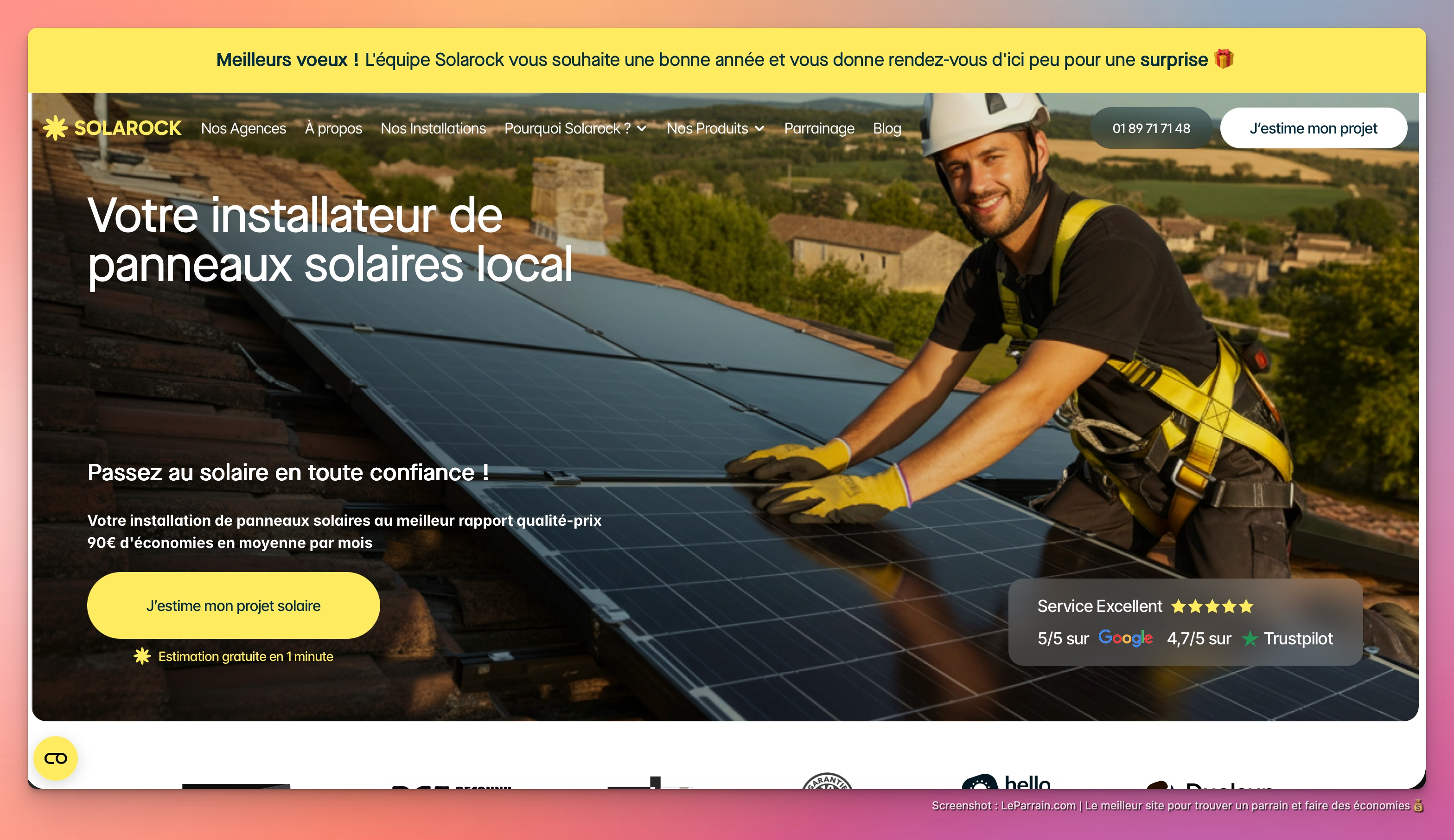Click the yellow J'estime mon projet solaire button

coord(233,605)
